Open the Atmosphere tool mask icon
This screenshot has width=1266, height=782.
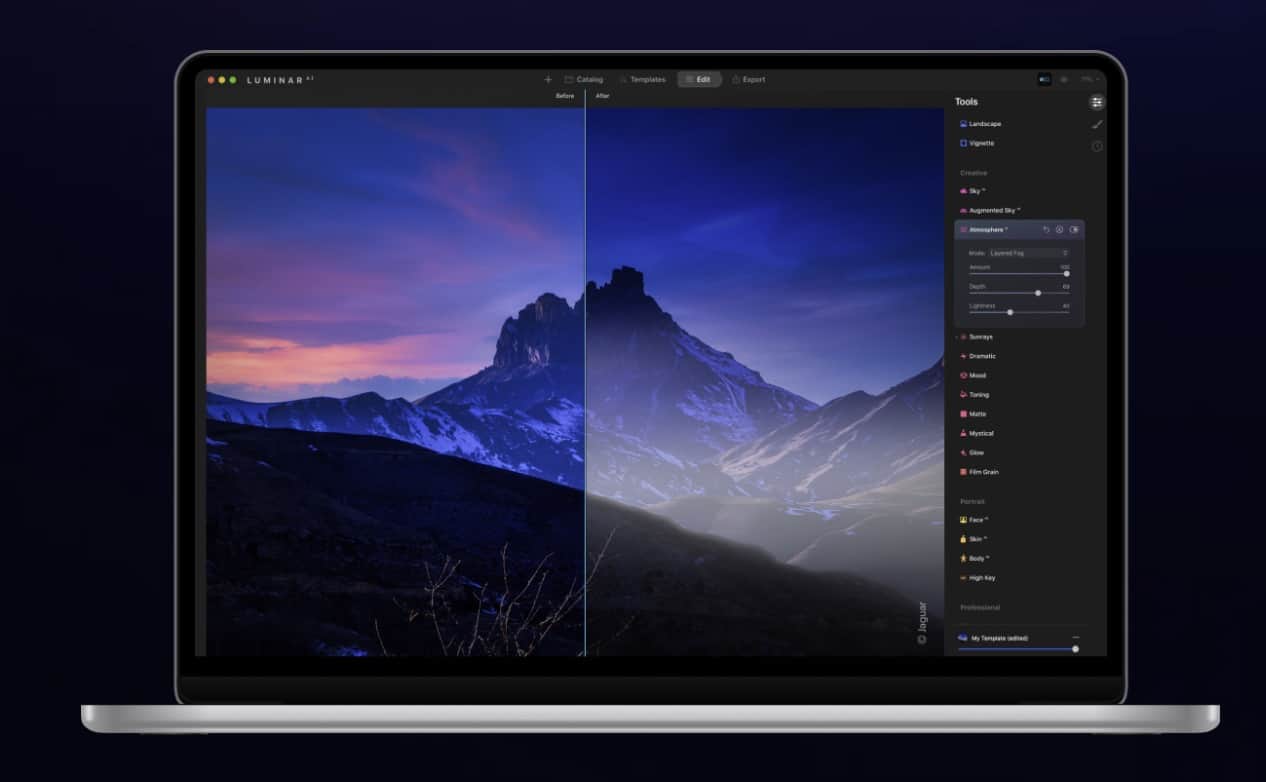(1059, 230)
